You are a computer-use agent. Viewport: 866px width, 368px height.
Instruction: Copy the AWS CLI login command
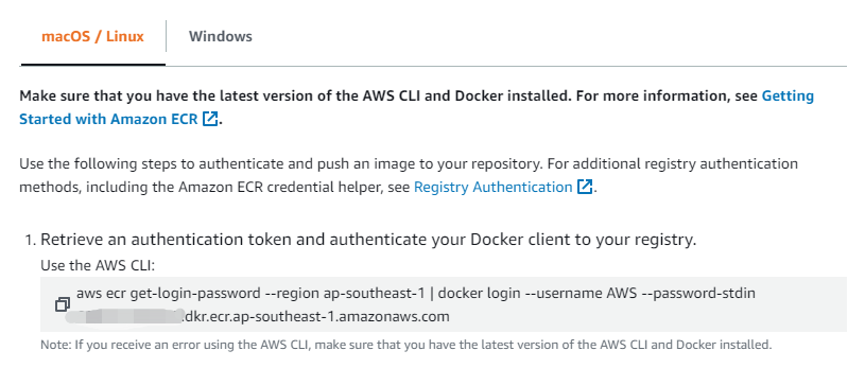pyautogui.click(x=62, y=304)
